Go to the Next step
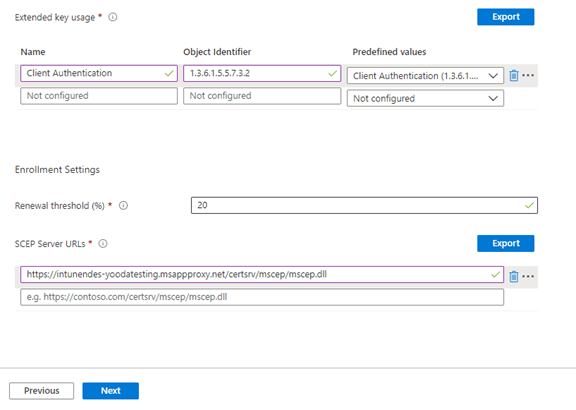Viewport: 576px width, 410px height. 111,391
